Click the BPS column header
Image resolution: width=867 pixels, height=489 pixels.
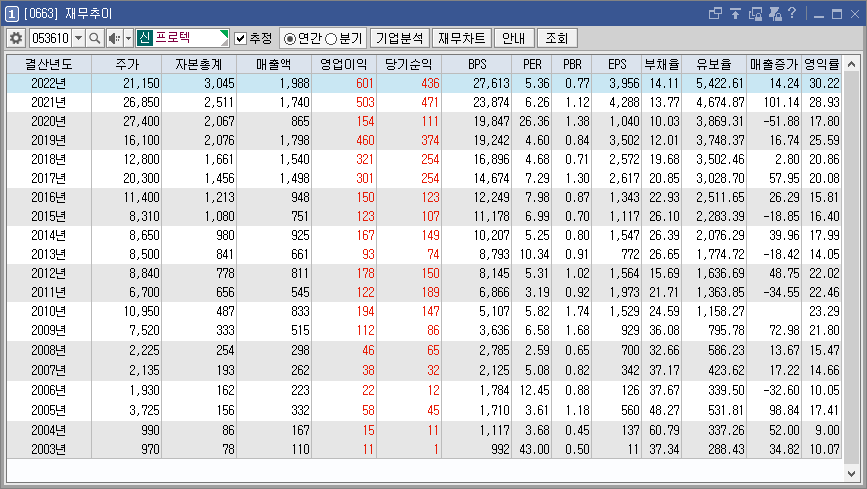(477, 64)
